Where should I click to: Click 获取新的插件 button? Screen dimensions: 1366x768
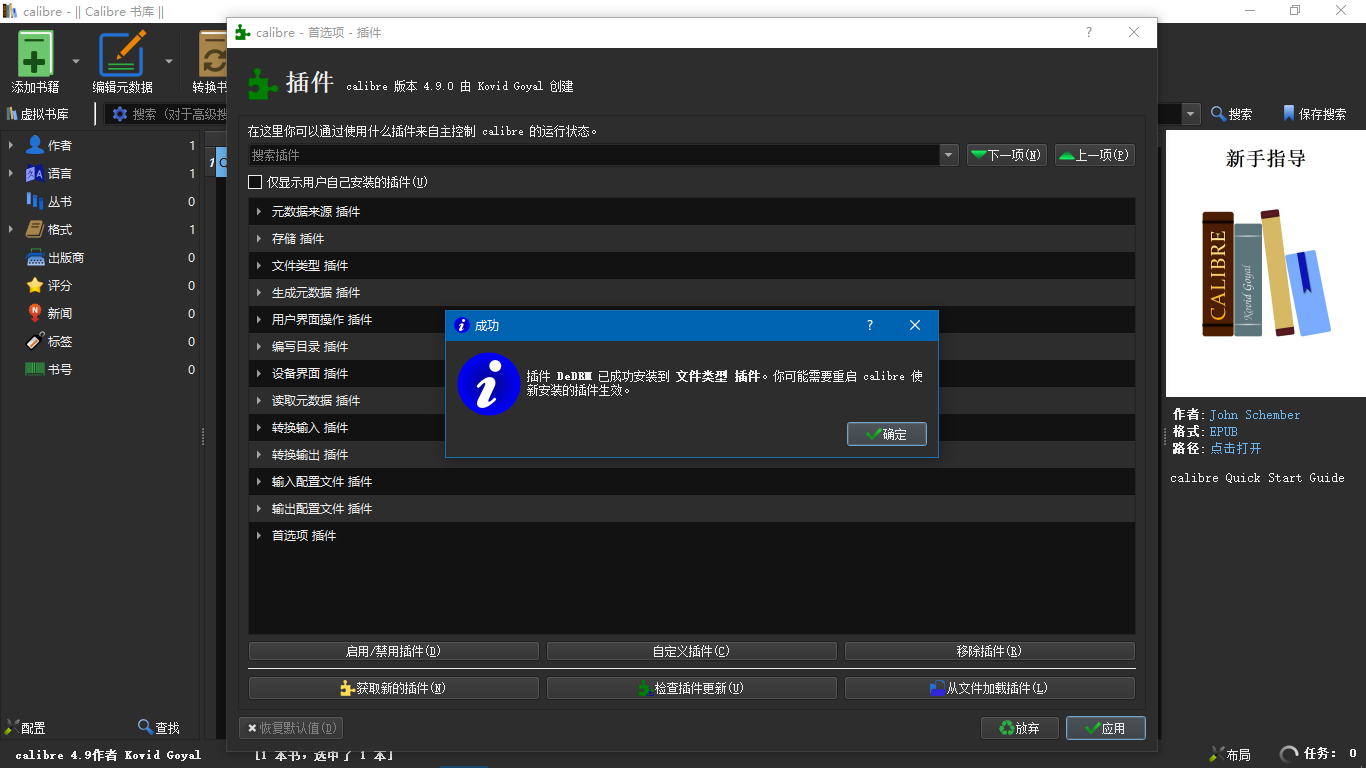click(393, 688)
